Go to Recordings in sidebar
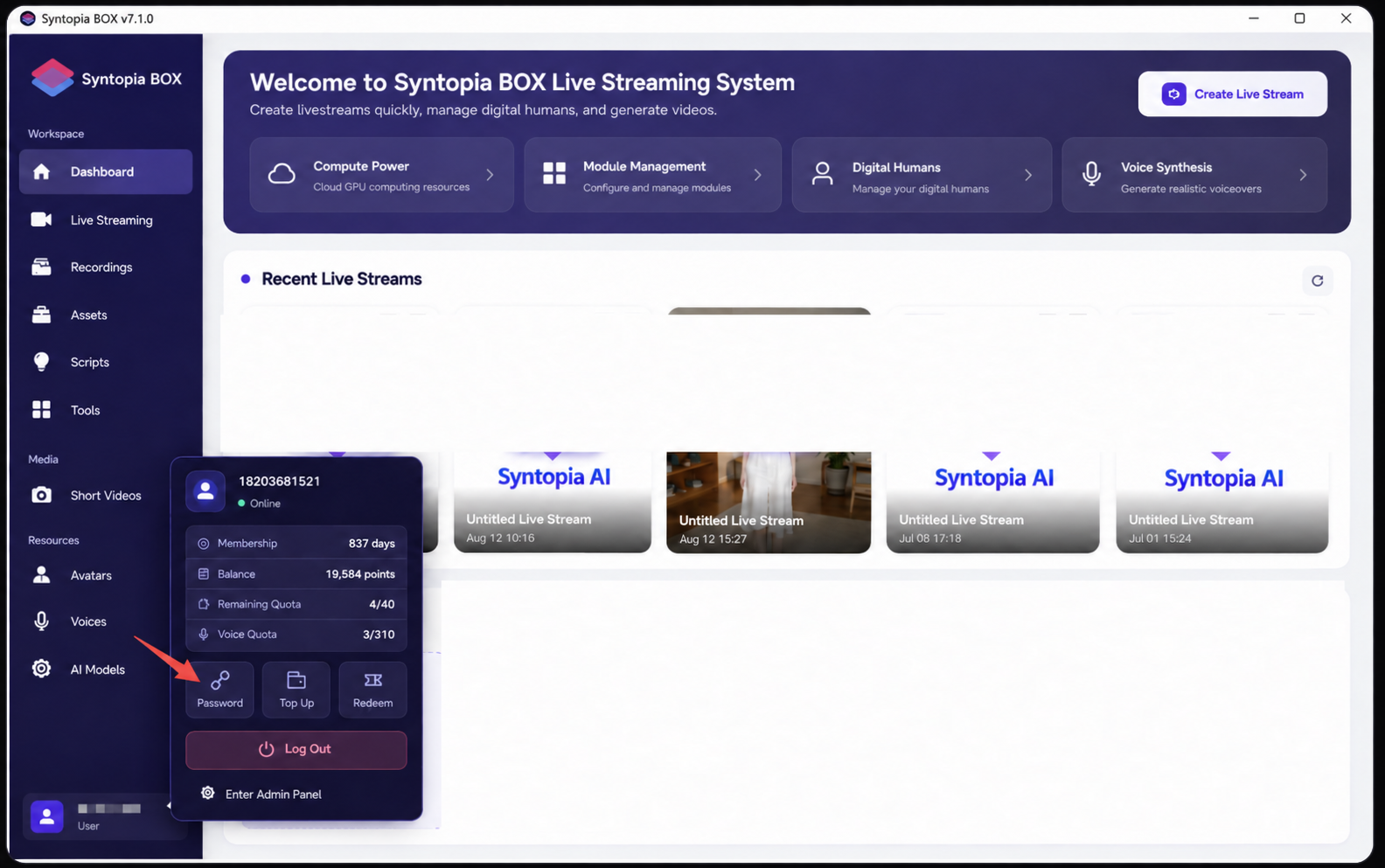This screenshot has width=1385, height=868. (x=106, y=267)
